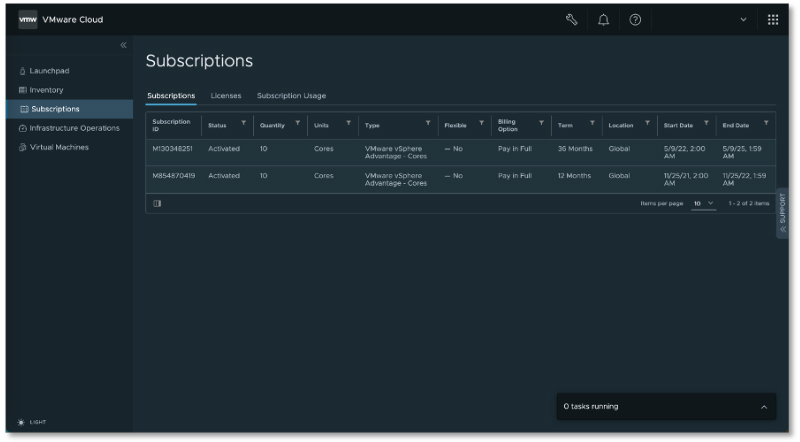Filter the Type column
Screen dimensions: 800x442
428,123
